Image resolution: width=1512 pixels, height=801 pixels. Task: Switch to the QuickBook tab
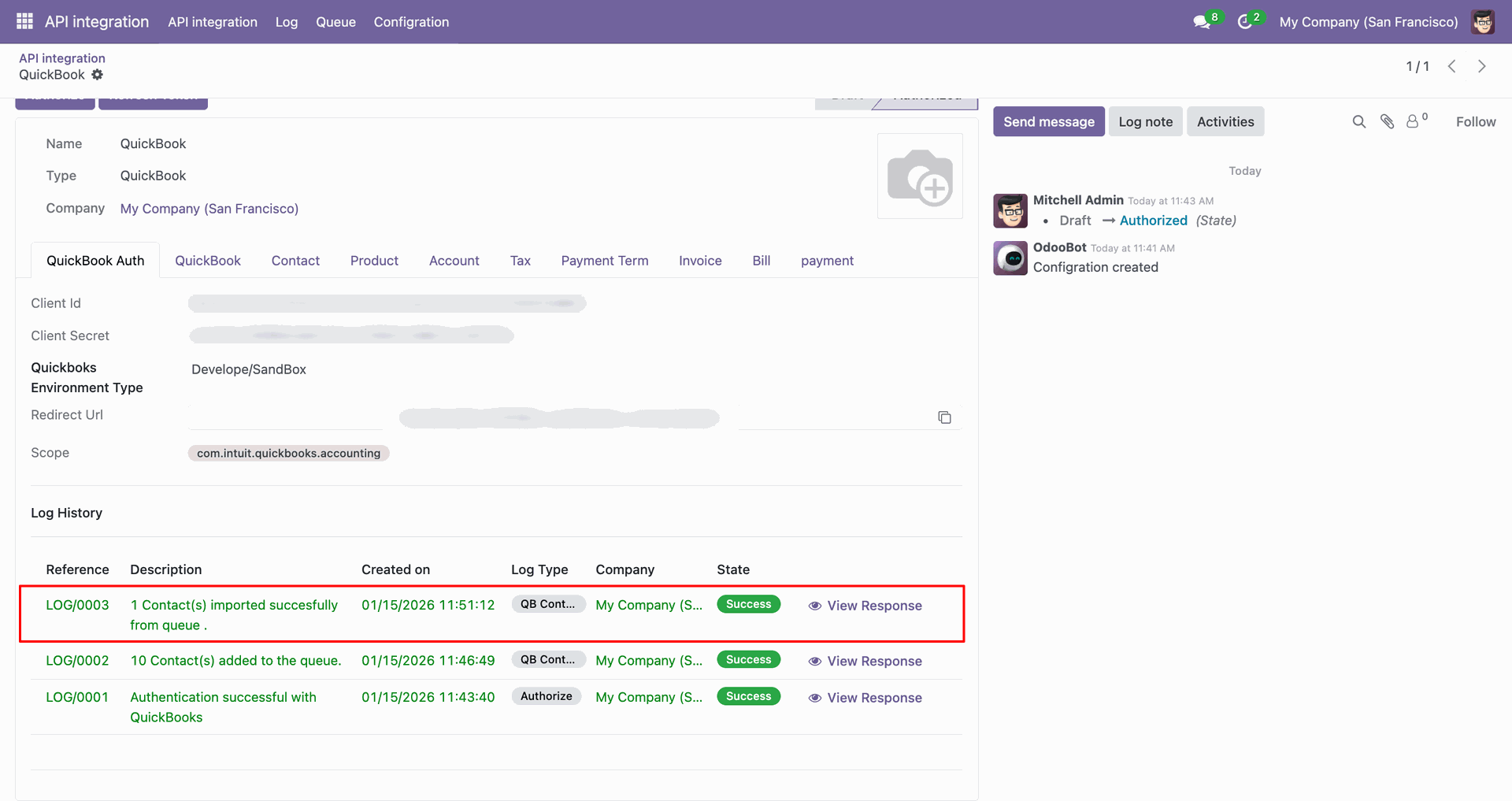coord(208,261)
